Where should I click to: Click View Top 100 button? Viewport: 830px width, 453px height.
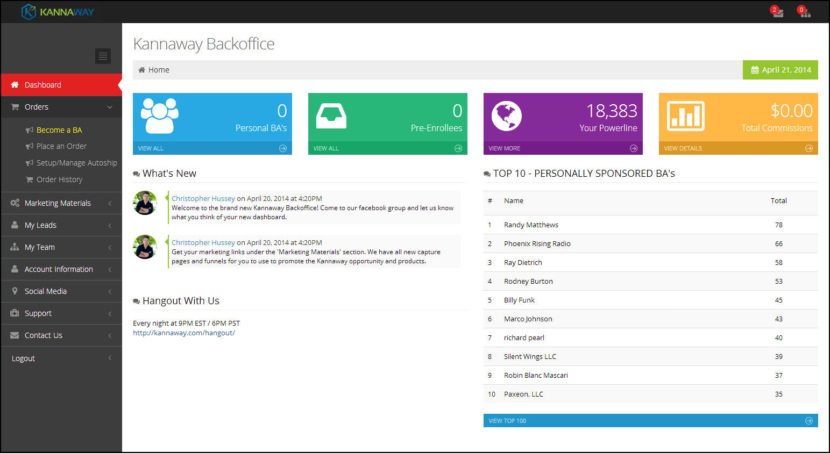point(649,421)
